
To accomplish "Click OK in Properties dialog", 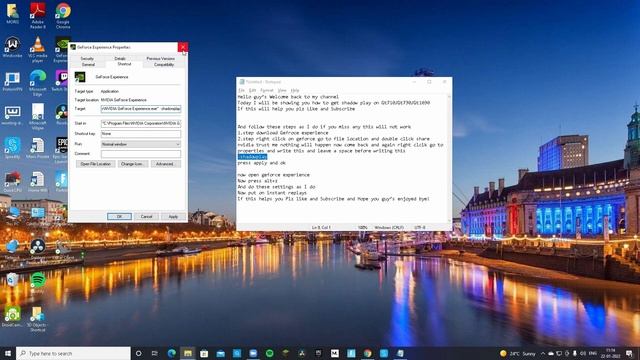I will pos(119,216).
